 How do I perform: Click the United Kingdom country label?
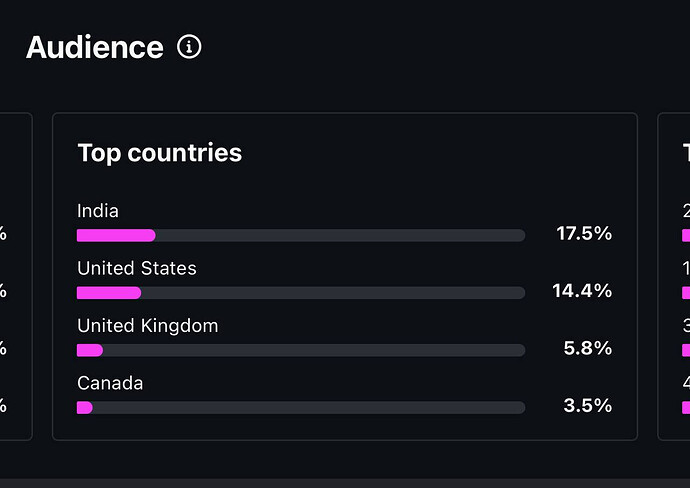(147, 326)
